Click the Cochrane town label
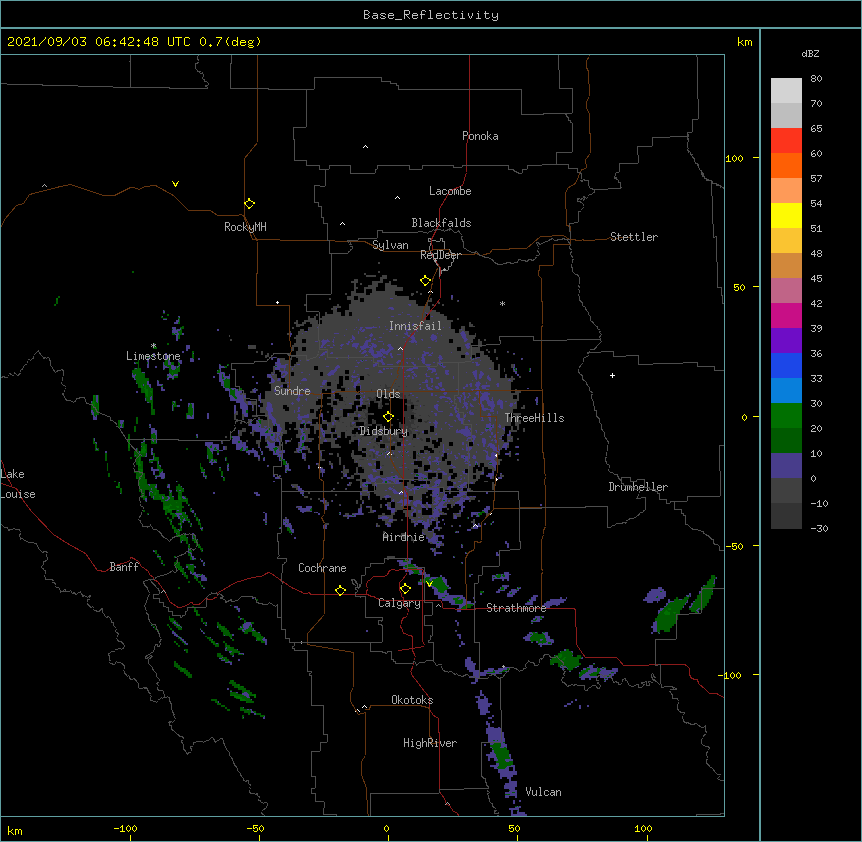Viewport: 862px width, 842px height. click(x=322, y=568)
